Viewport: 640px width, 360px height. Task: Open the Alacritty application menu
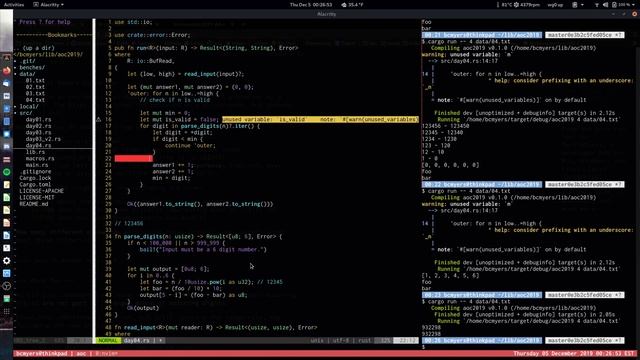tap(48, 5)
